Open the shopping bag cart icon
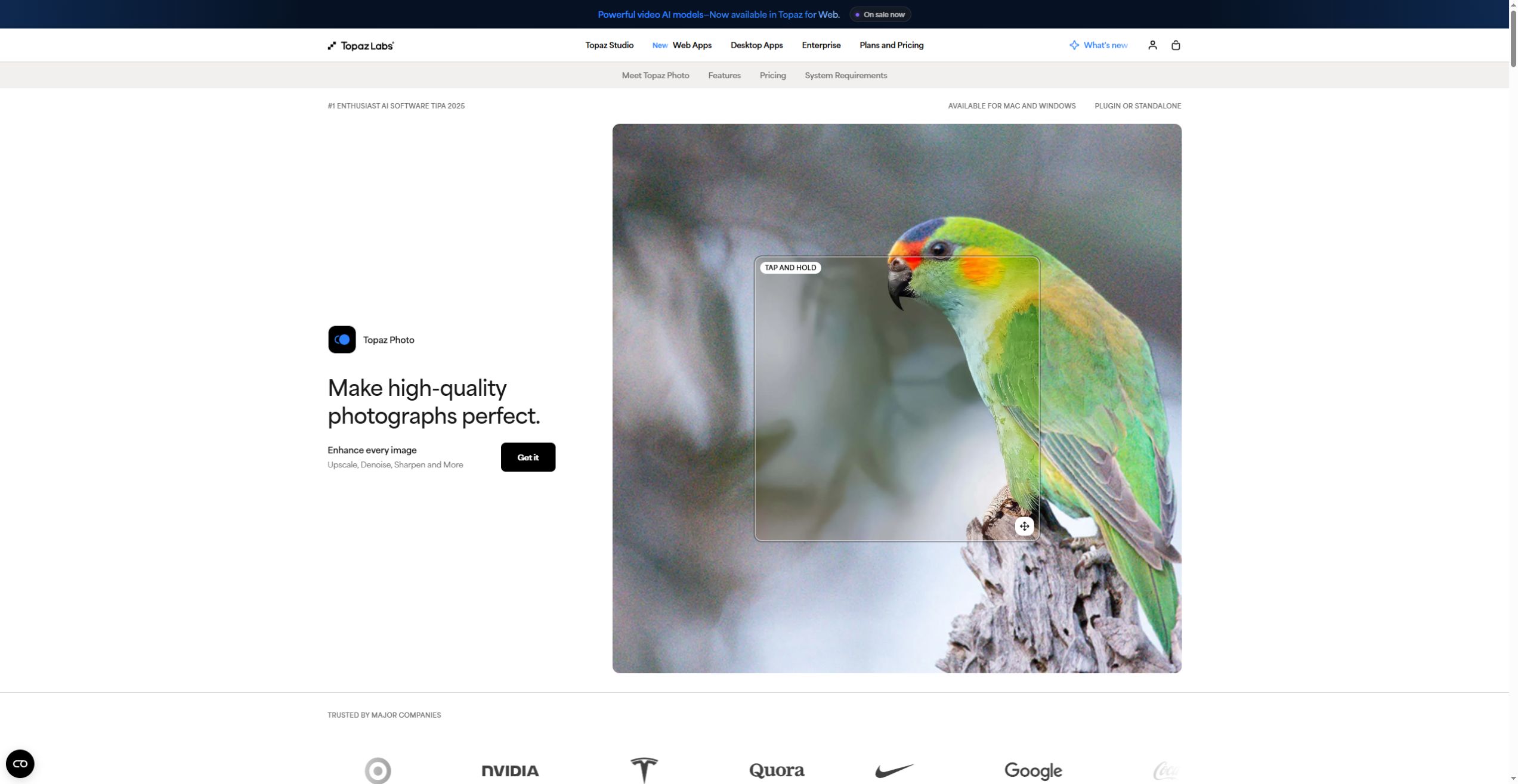Image resolution: width=1518 pixels, height=784 pixels. [x=1176, y=45]
